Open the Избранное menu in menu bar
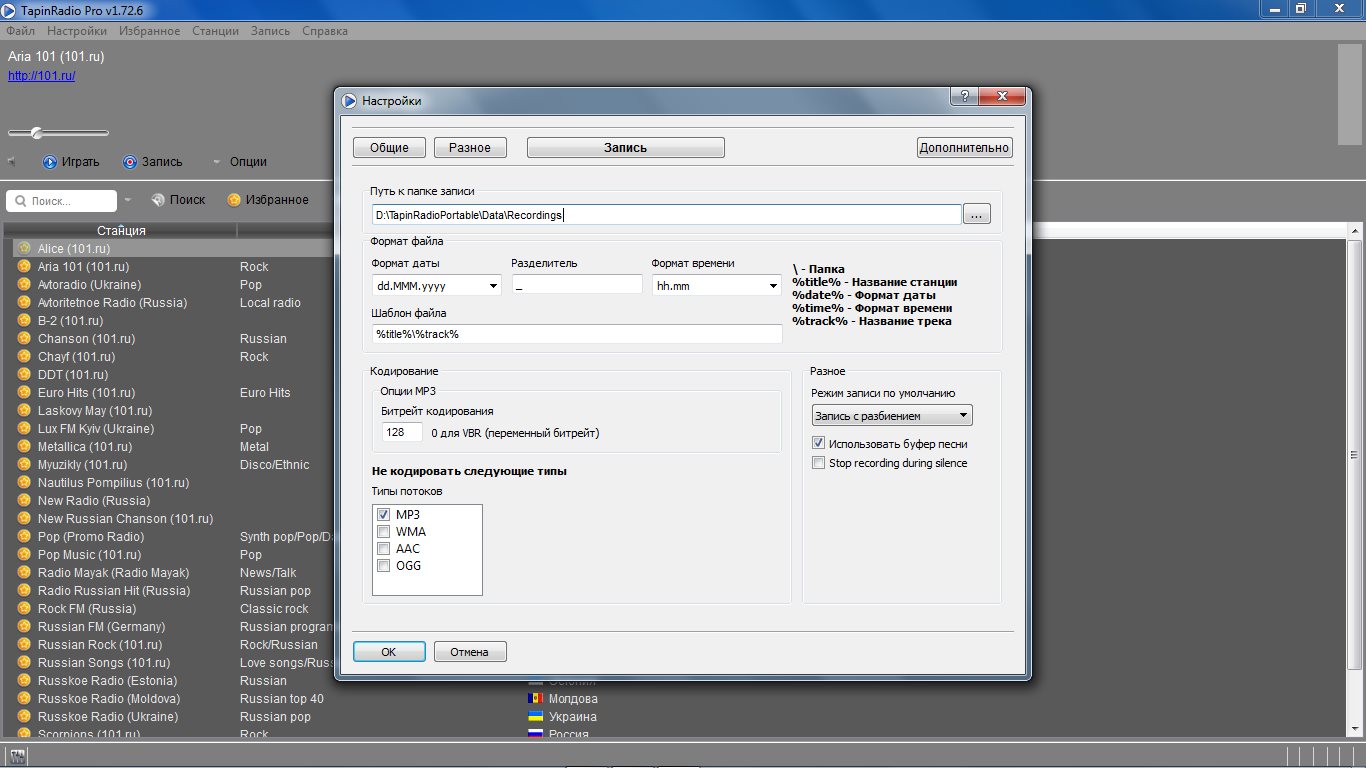 [x=149, y=31]
